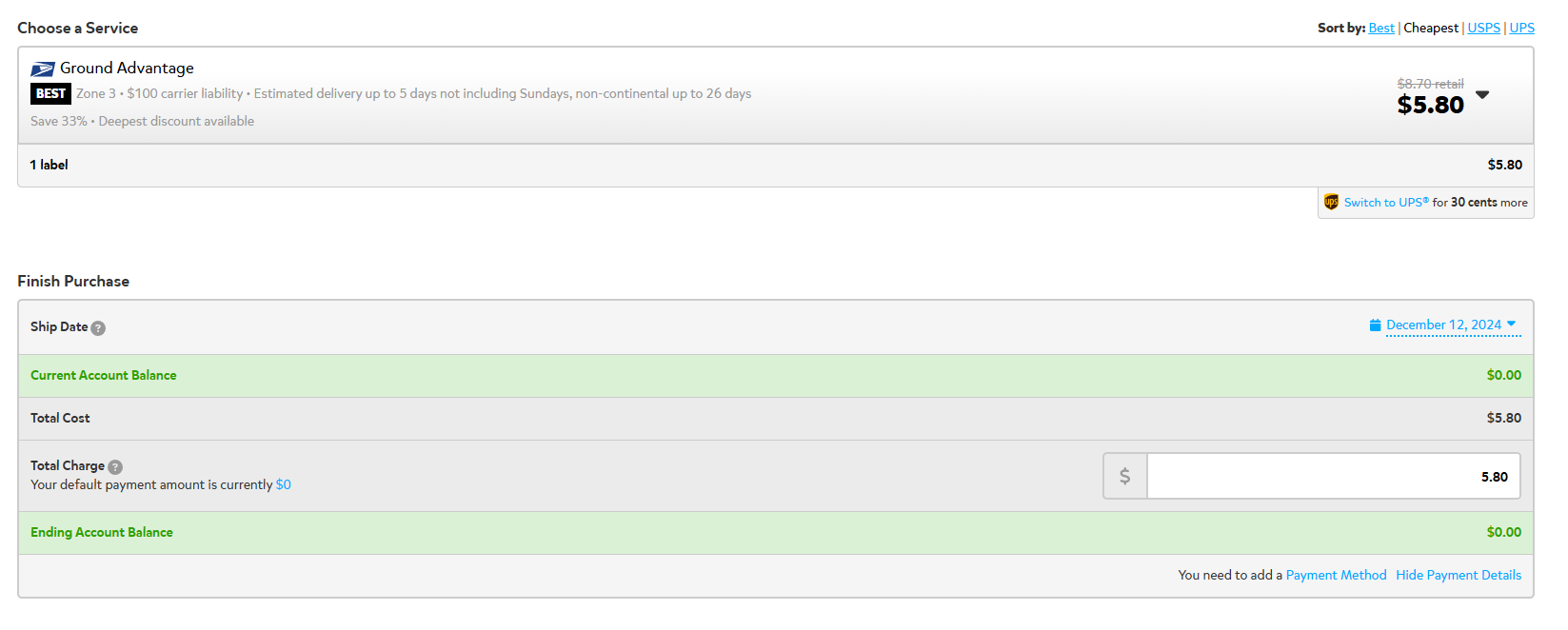Click the Total Charge help question icon
Screen dimensions: 1568x630
(x=115, y=467)
